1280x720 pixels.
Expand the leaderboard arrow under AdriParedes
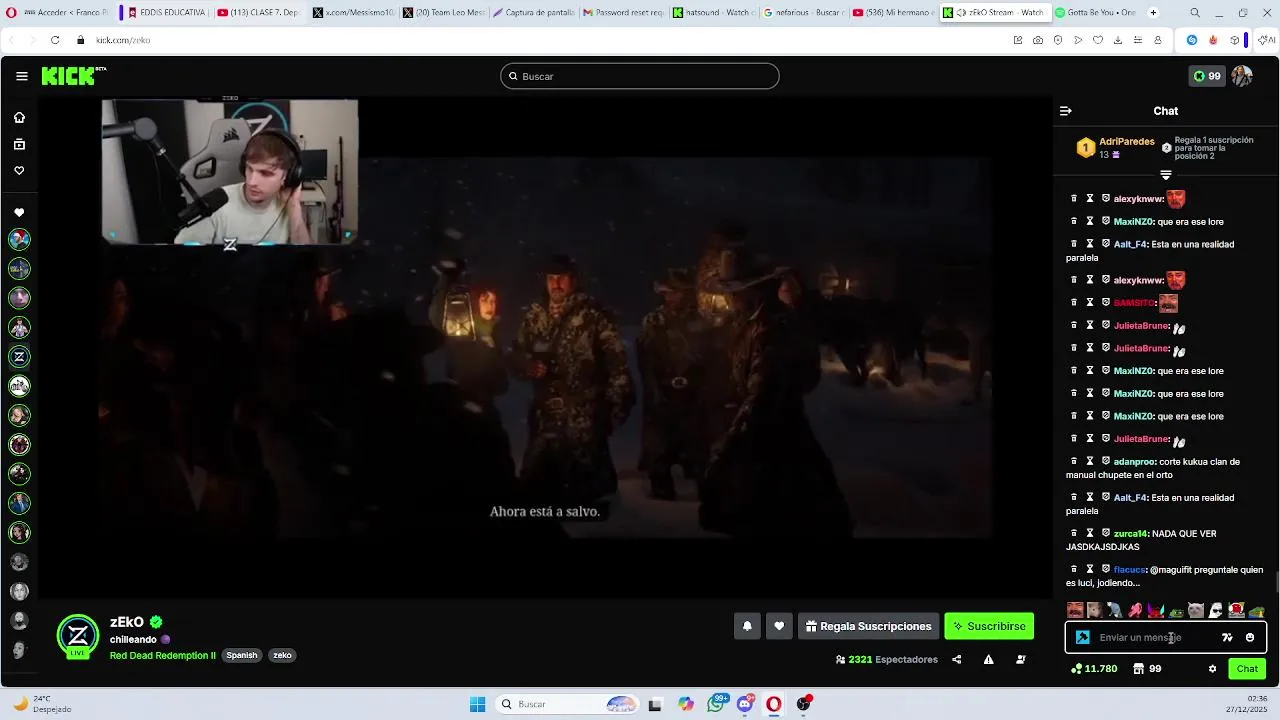(x=1166, y=175)
